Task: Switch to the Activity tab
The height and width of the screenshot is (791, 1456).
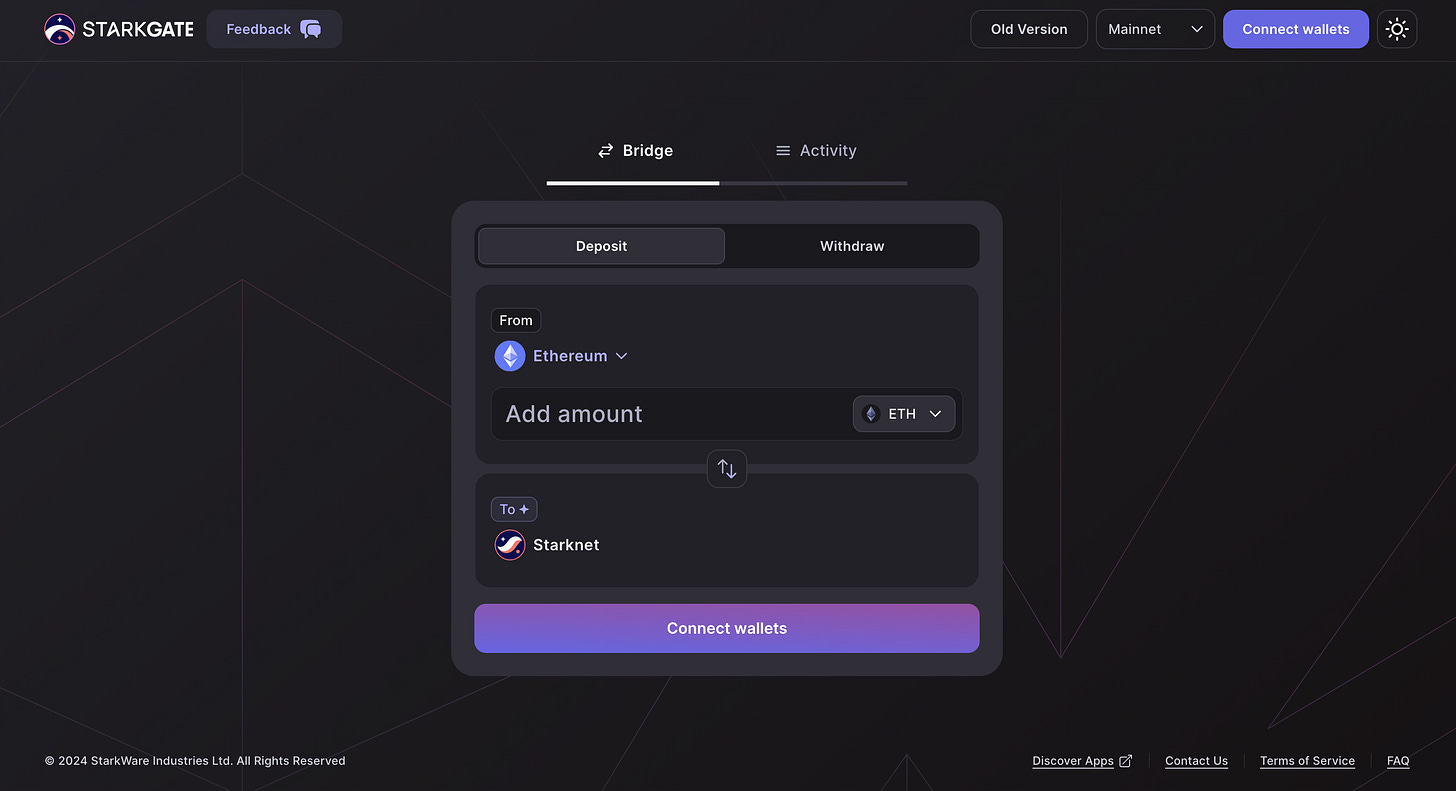Action: (816, 151)
